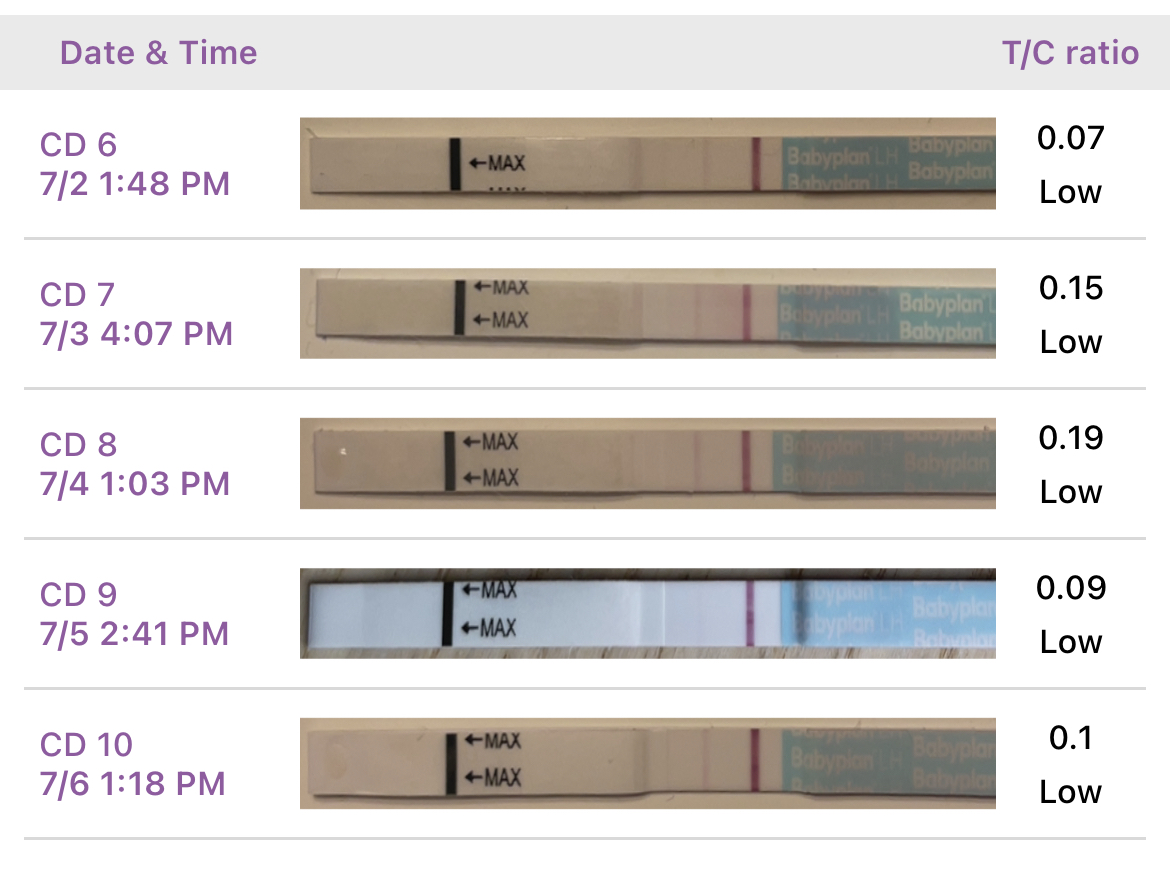Tap the 7/6 1:18 PM timestamp

tap(132, 783)
